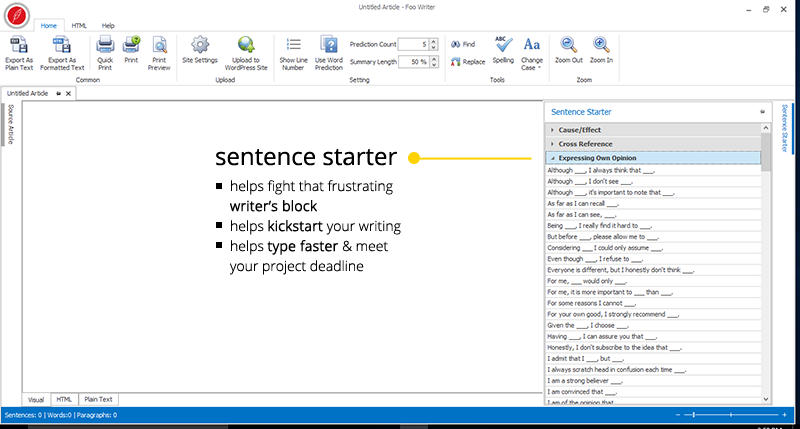This screenshot has width=800, height=429.
Task: Click the Zoom In magnifier
Action: point(601,44)
